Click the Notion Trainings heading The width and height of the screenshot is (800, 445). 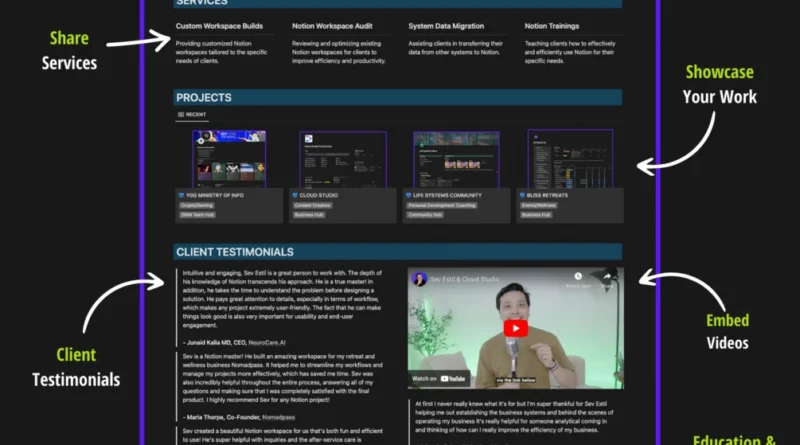(x=552, y=26)
